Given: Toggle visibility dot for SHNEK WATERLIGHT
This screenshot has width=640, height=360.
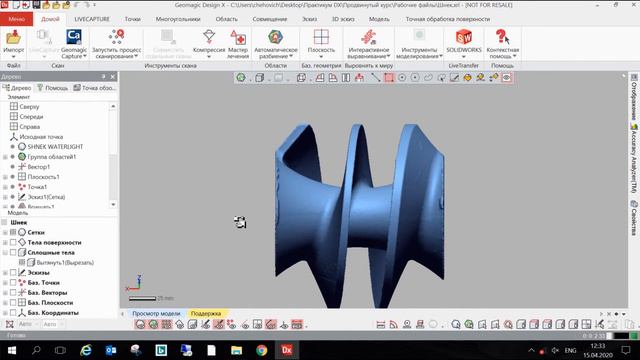Looking at the screenshot, I should click(13, 147).
